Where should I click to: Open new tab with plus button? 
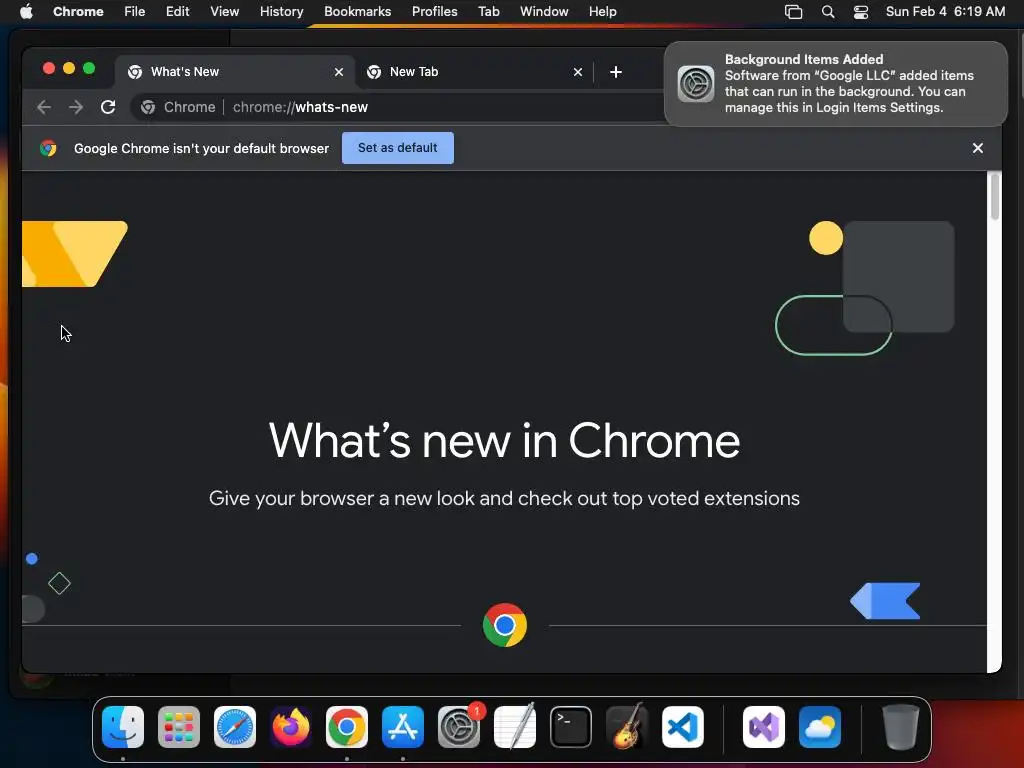click(615, 72)
